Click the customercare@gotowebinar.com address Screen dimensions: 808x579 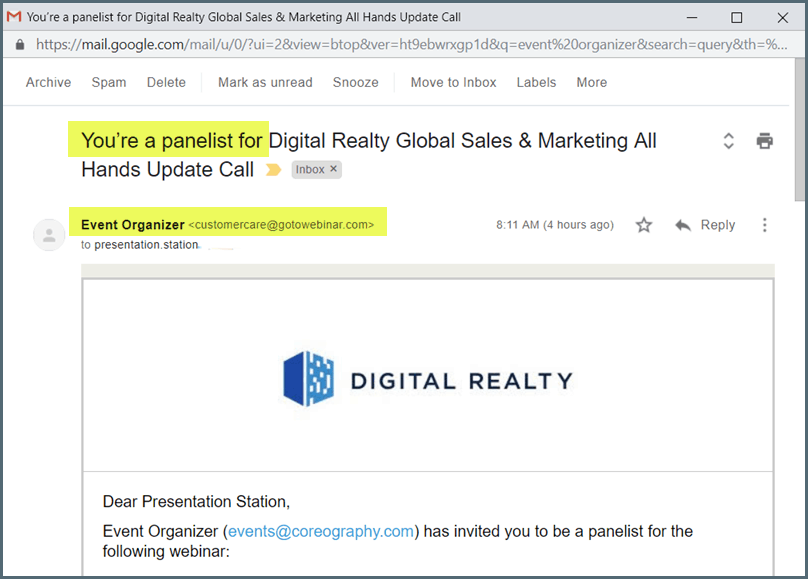click(x=281, y=225)
